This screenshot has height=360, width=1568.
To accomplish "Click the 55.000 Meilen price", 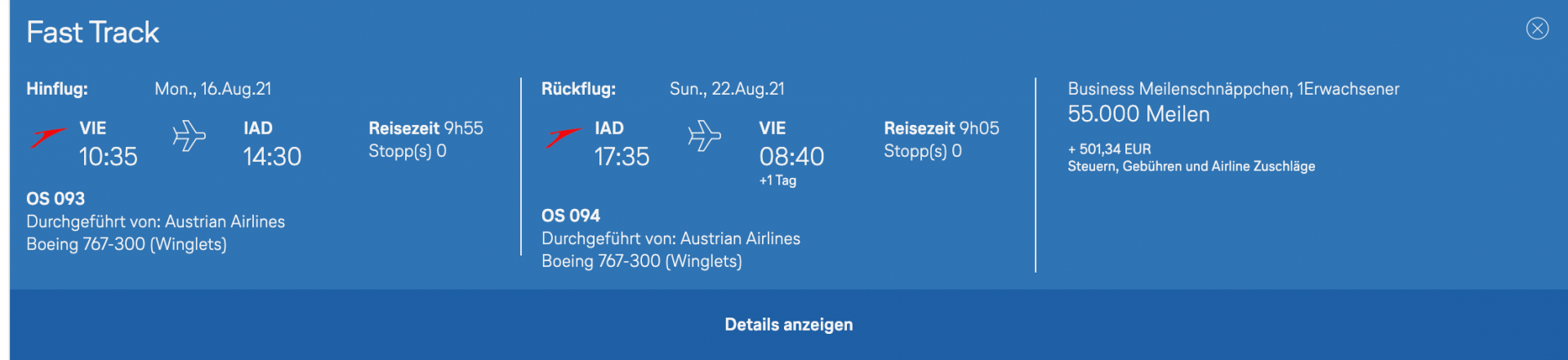I will click(1138, 114).
